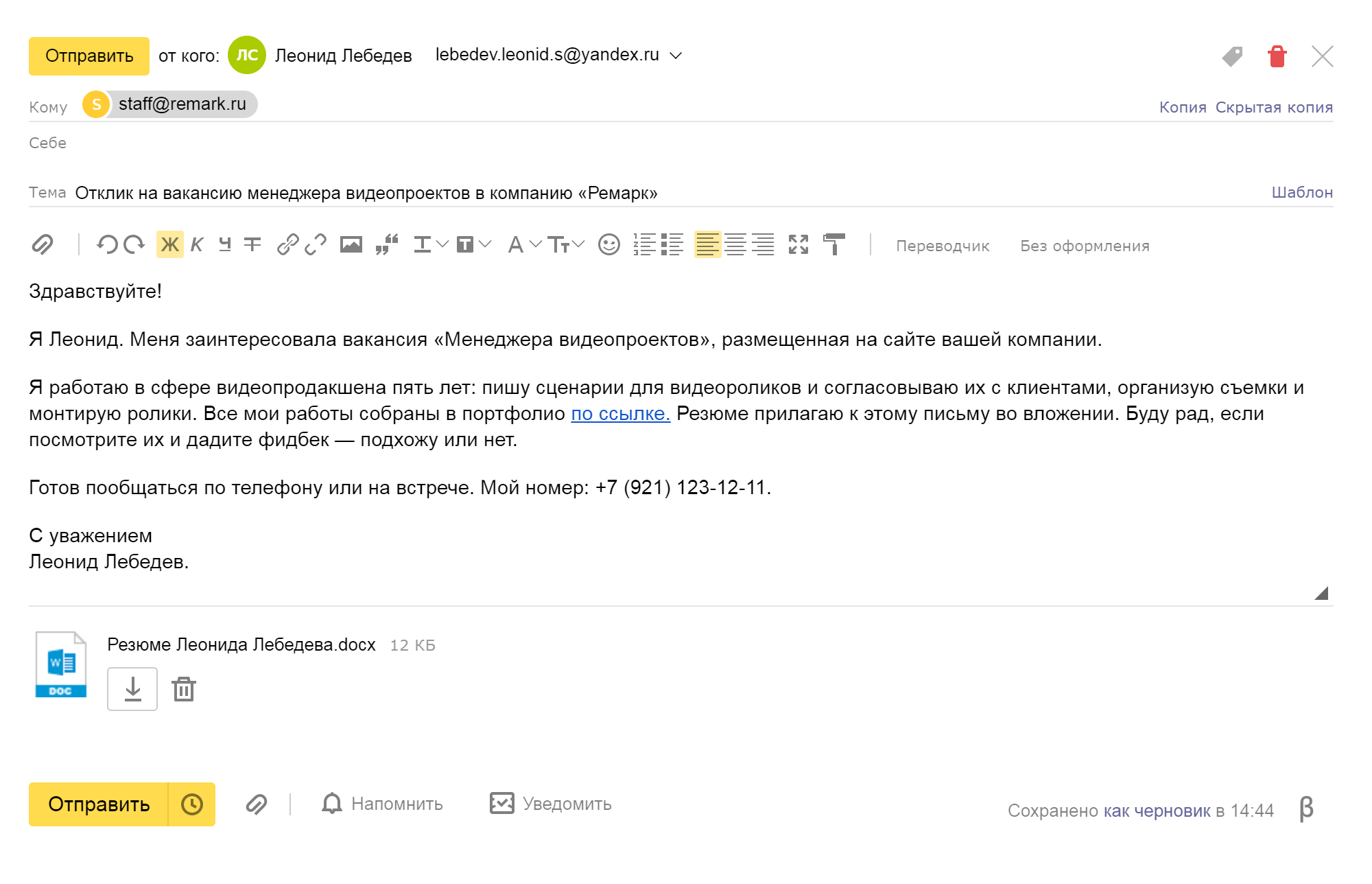Click into the message body text
This screenshot has height=884, width=1372.
click(x=679, y=426)
